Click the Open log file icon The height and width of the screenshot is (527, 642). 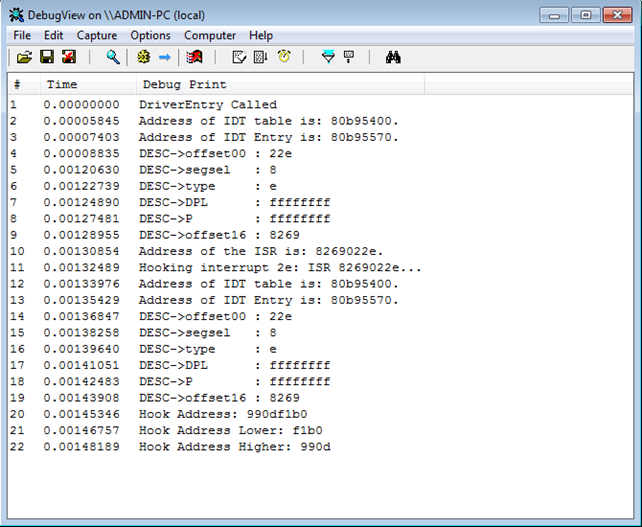pos(24,57)
